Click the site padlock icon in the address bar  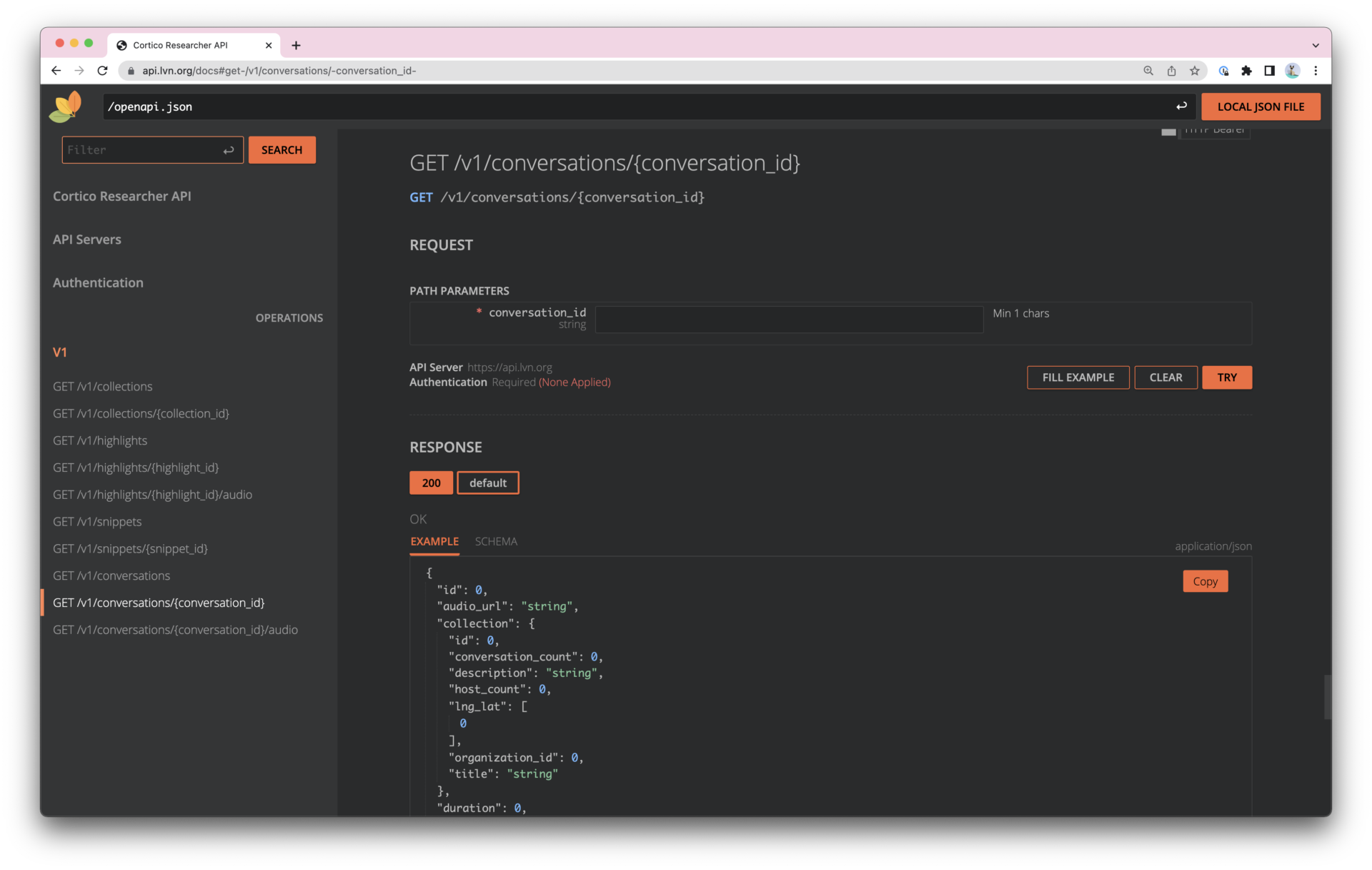(x=130, y=71)
